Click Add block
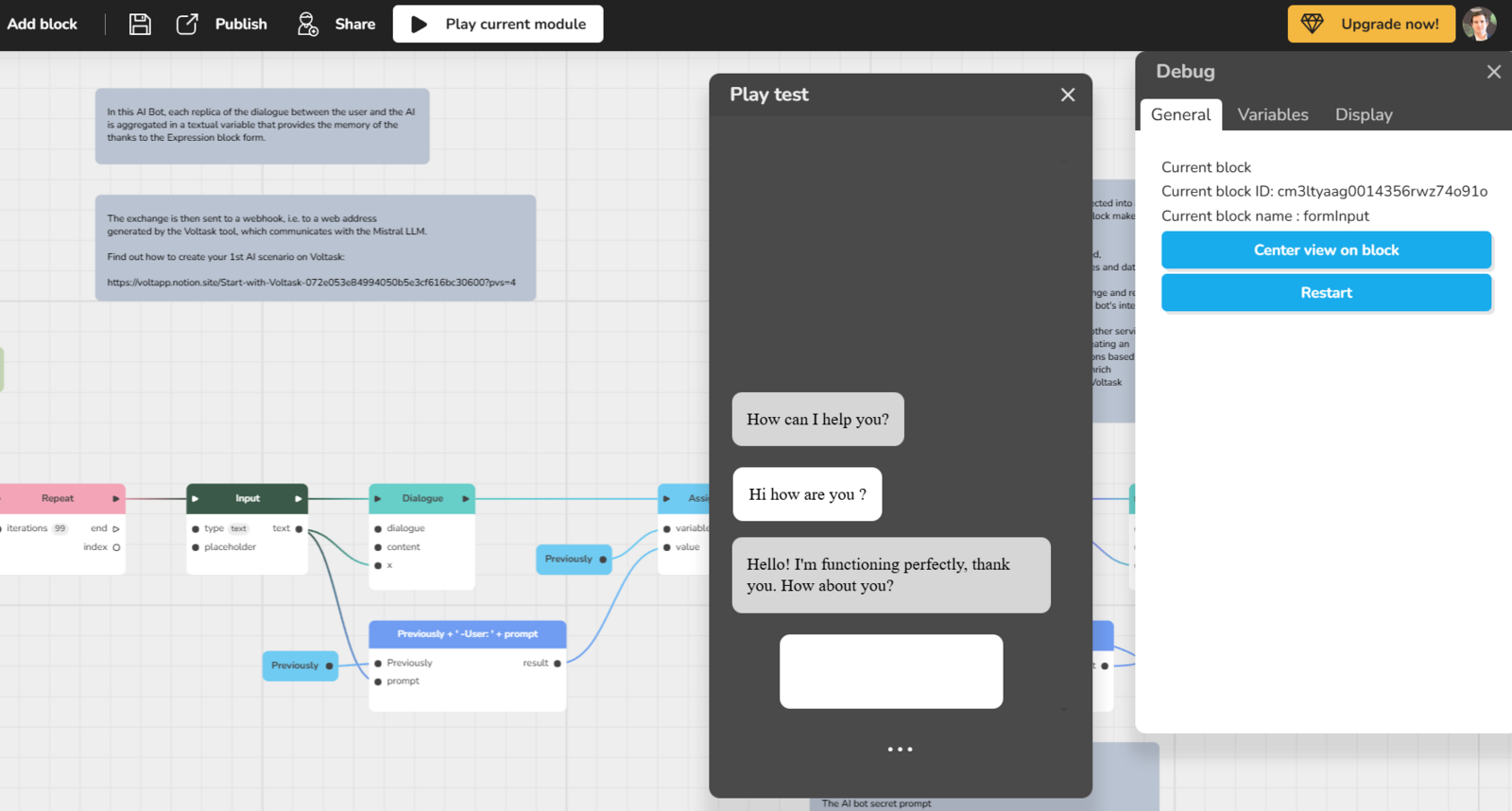 (x=43, y=25)
